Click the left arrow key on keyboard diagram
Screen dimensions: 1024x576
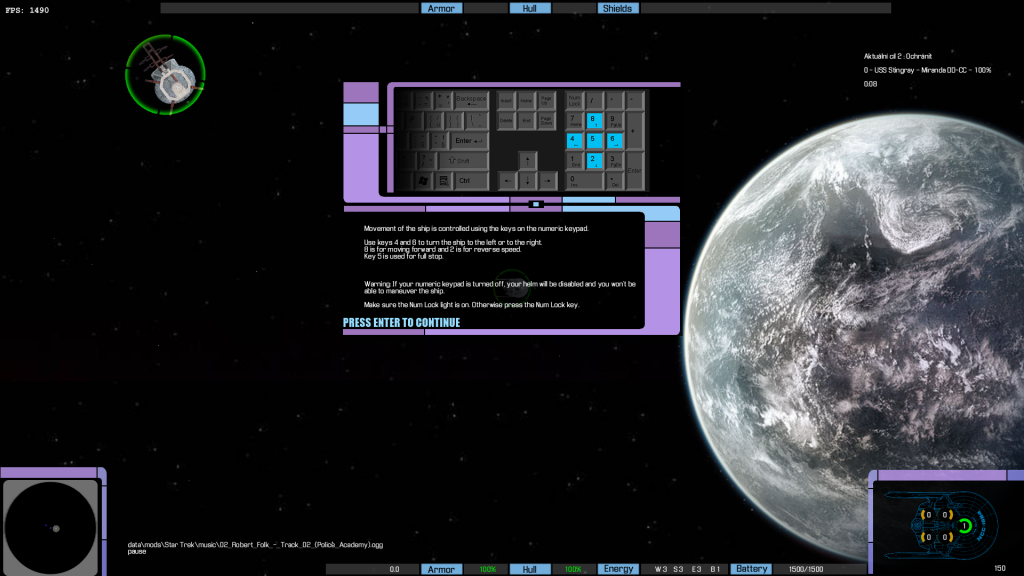(507, 180)
